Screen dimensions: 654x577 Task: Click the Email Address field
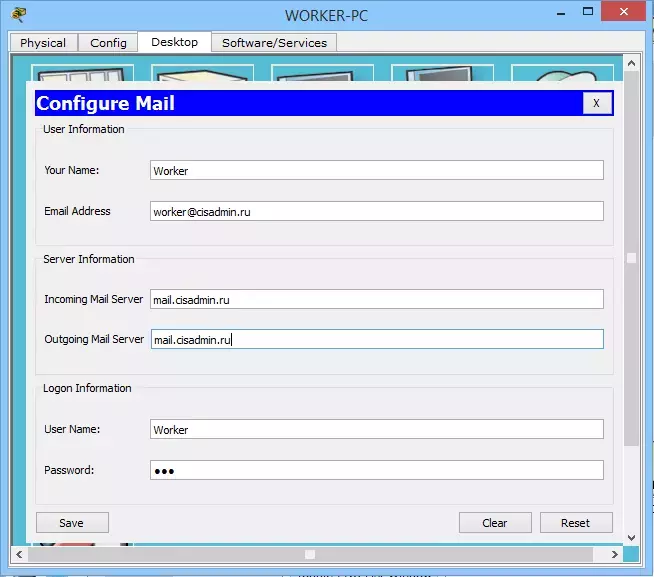(x=377, y=211)
